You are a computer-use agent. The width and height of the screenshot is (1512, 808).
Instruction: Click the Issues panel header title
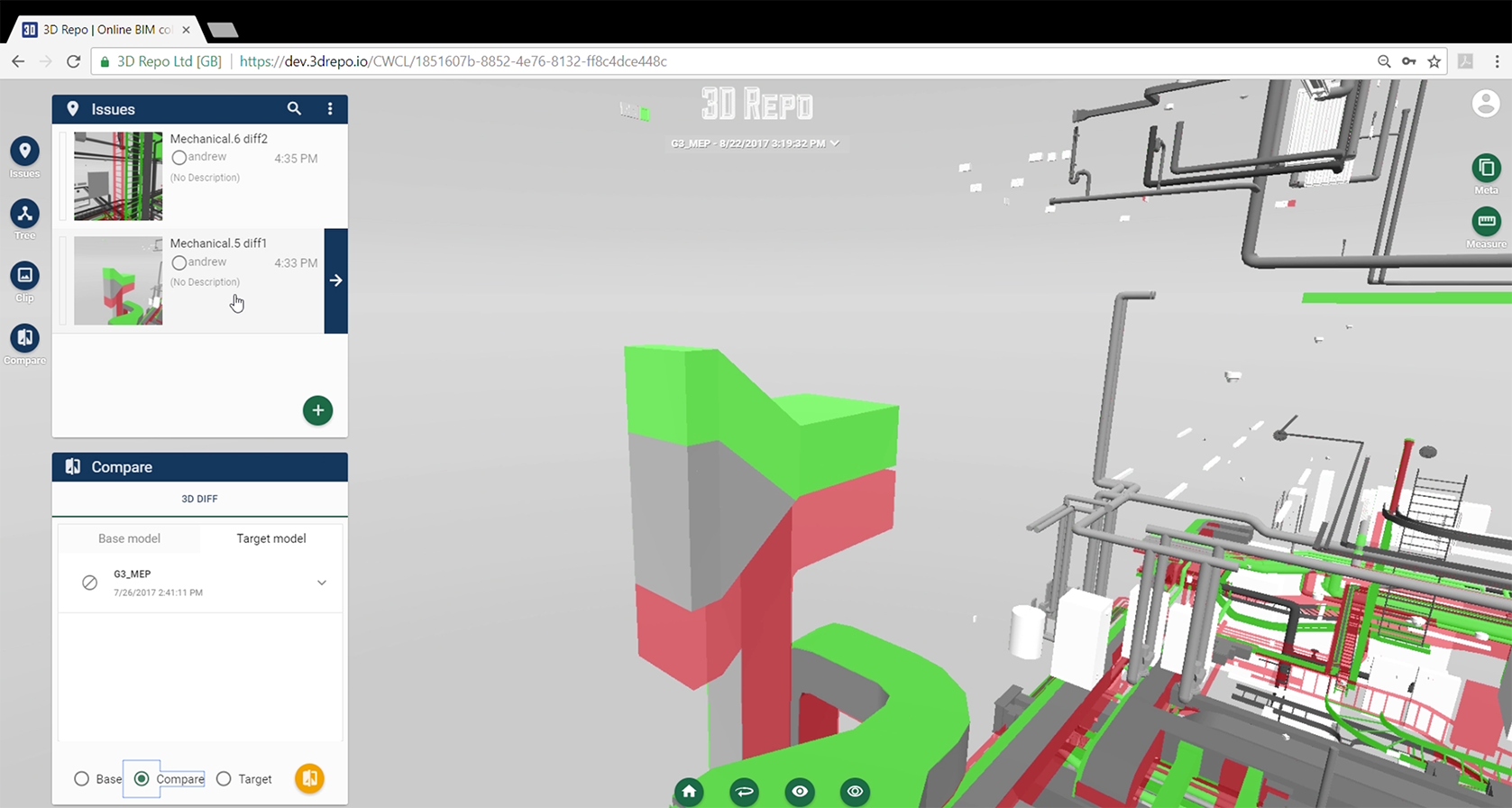pos(113,109)
